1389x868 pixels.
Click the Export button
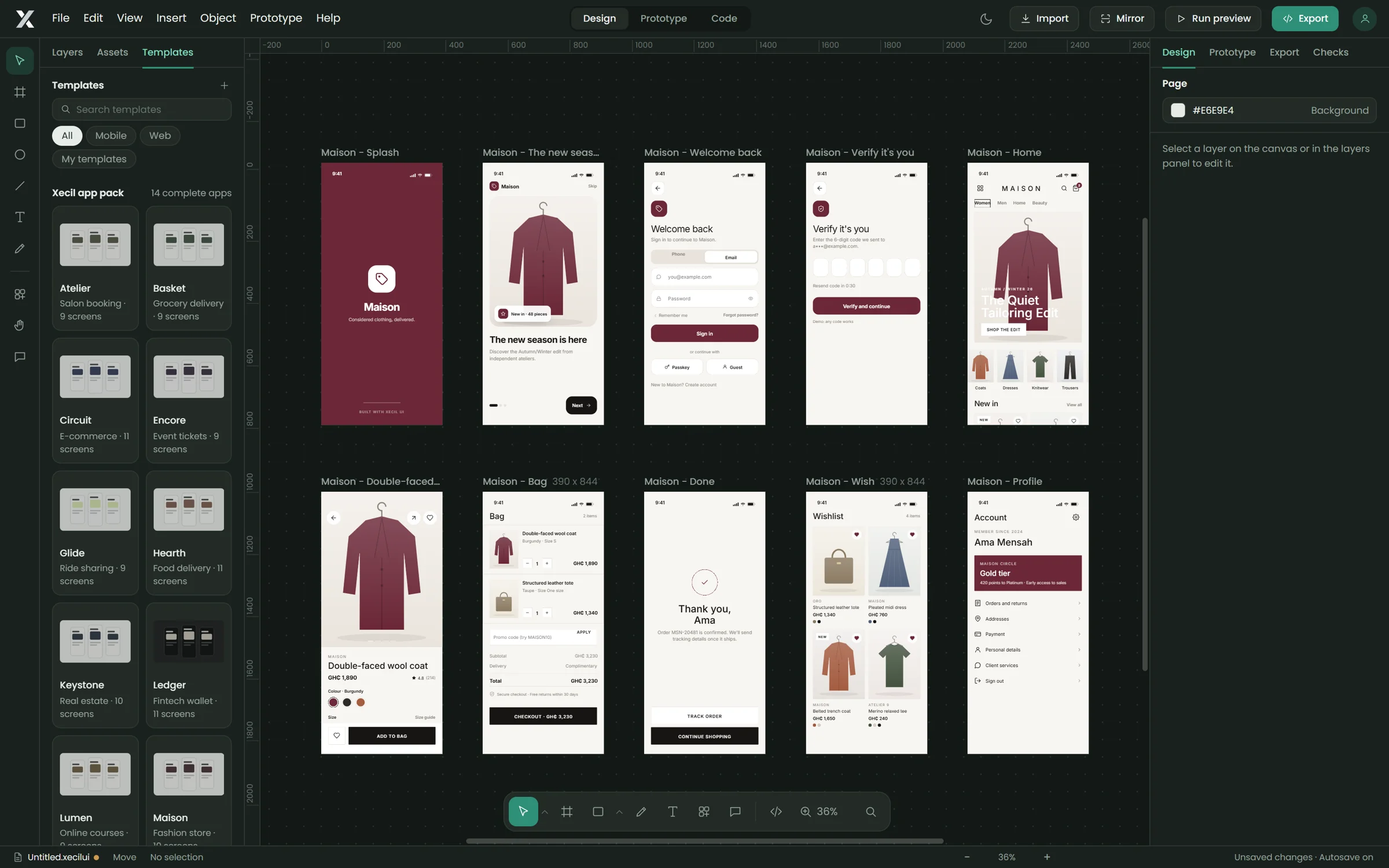click(1305, 19)
